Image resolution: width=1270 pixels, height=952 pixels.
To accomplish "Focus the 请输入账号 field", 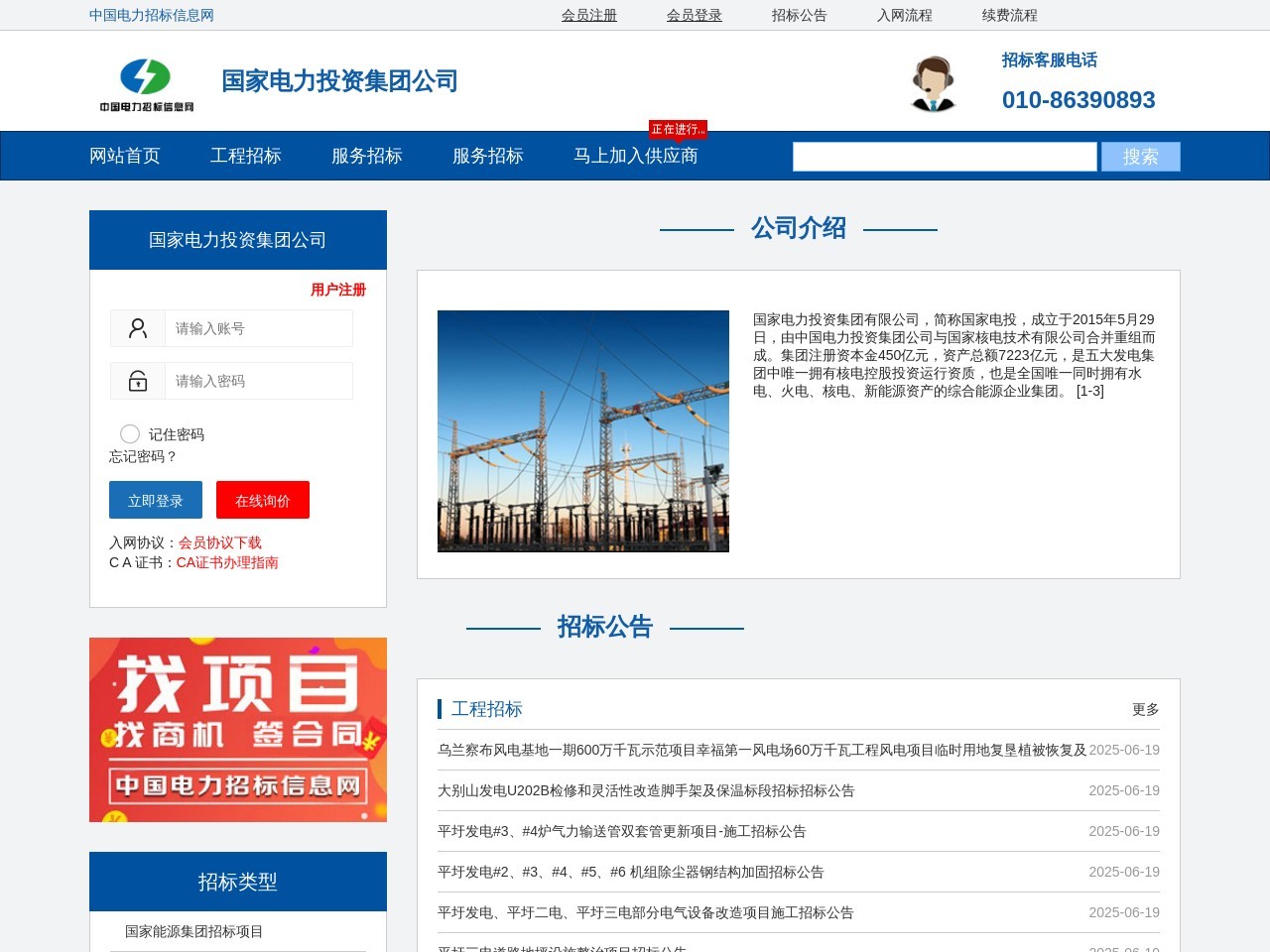I will click(x=259, y=328).
